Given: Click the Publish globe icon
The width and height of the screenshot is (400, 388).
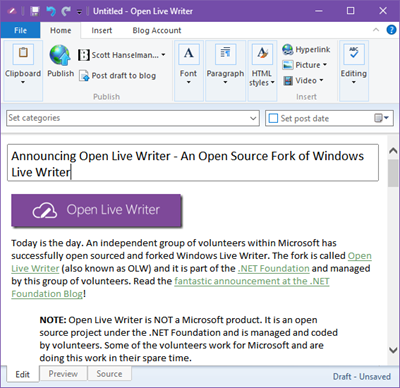Looking at the screenshot, I should 60,55.
